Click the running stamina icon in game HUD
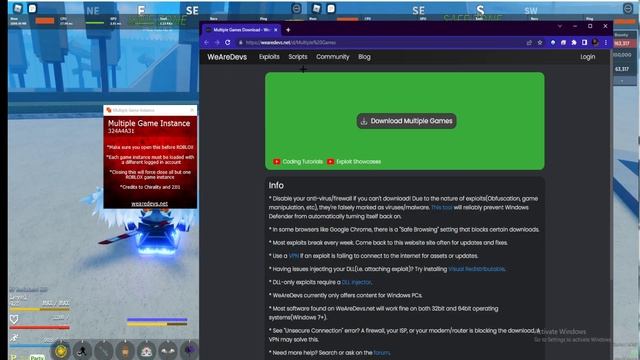The width and height of the screenshot is (640, 360). (x=14, y=338)
